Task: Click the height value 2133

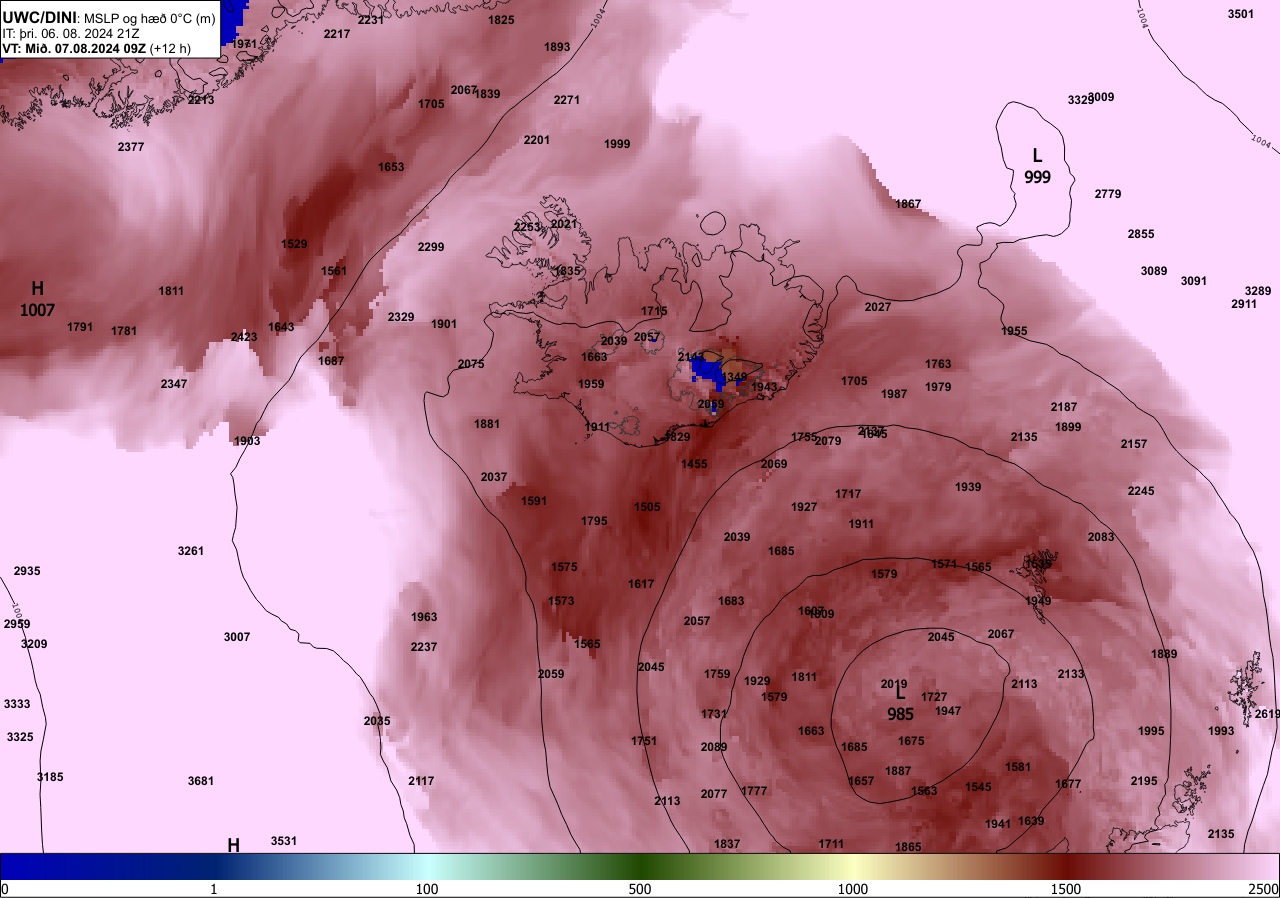Action: [1071, 674]
